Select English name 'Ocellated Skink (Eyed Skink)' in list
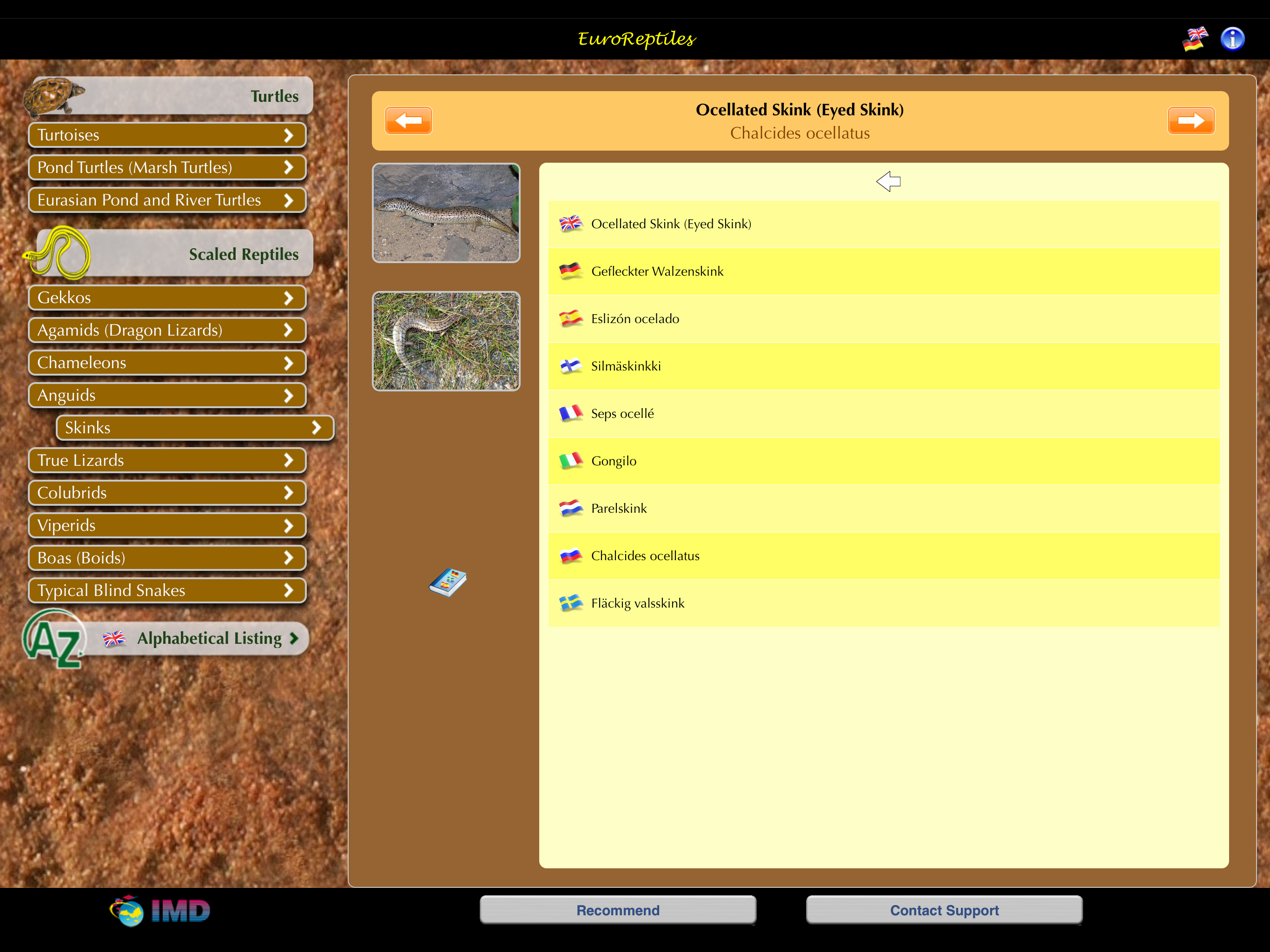This screenshot has height=952, width=1270. tap(884, 224)
